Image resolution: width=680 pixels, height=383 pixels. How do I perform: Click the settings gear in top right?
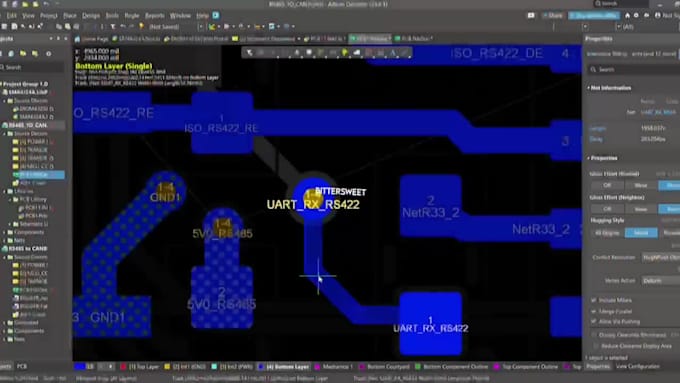[636, 15]
